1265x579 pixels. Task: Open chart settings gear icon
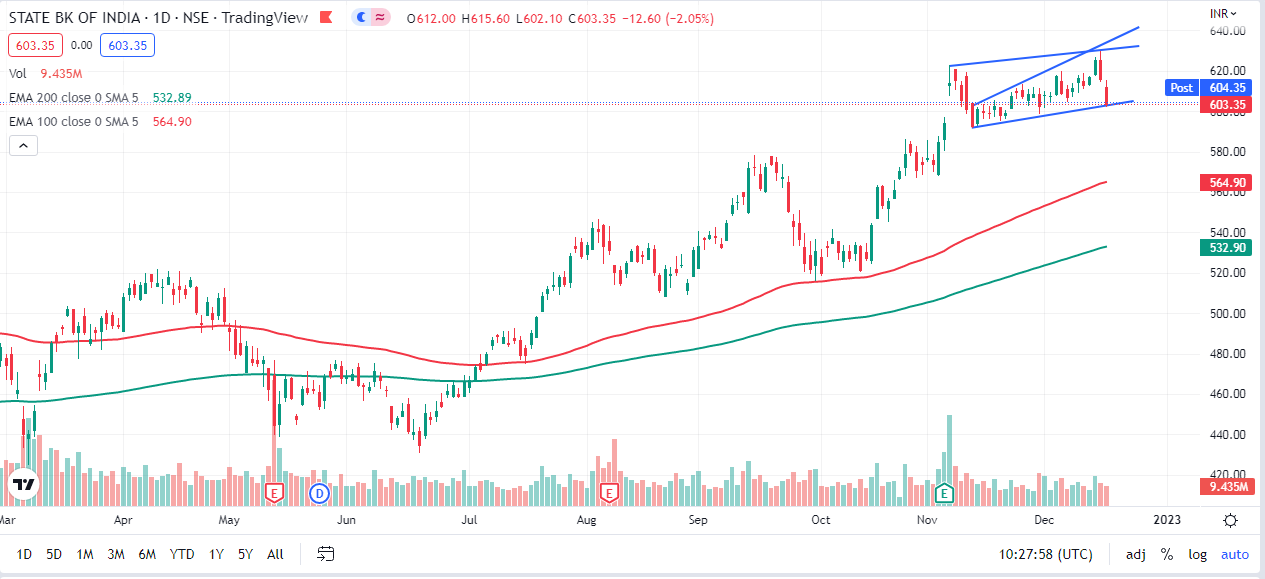click(1230, 520)
